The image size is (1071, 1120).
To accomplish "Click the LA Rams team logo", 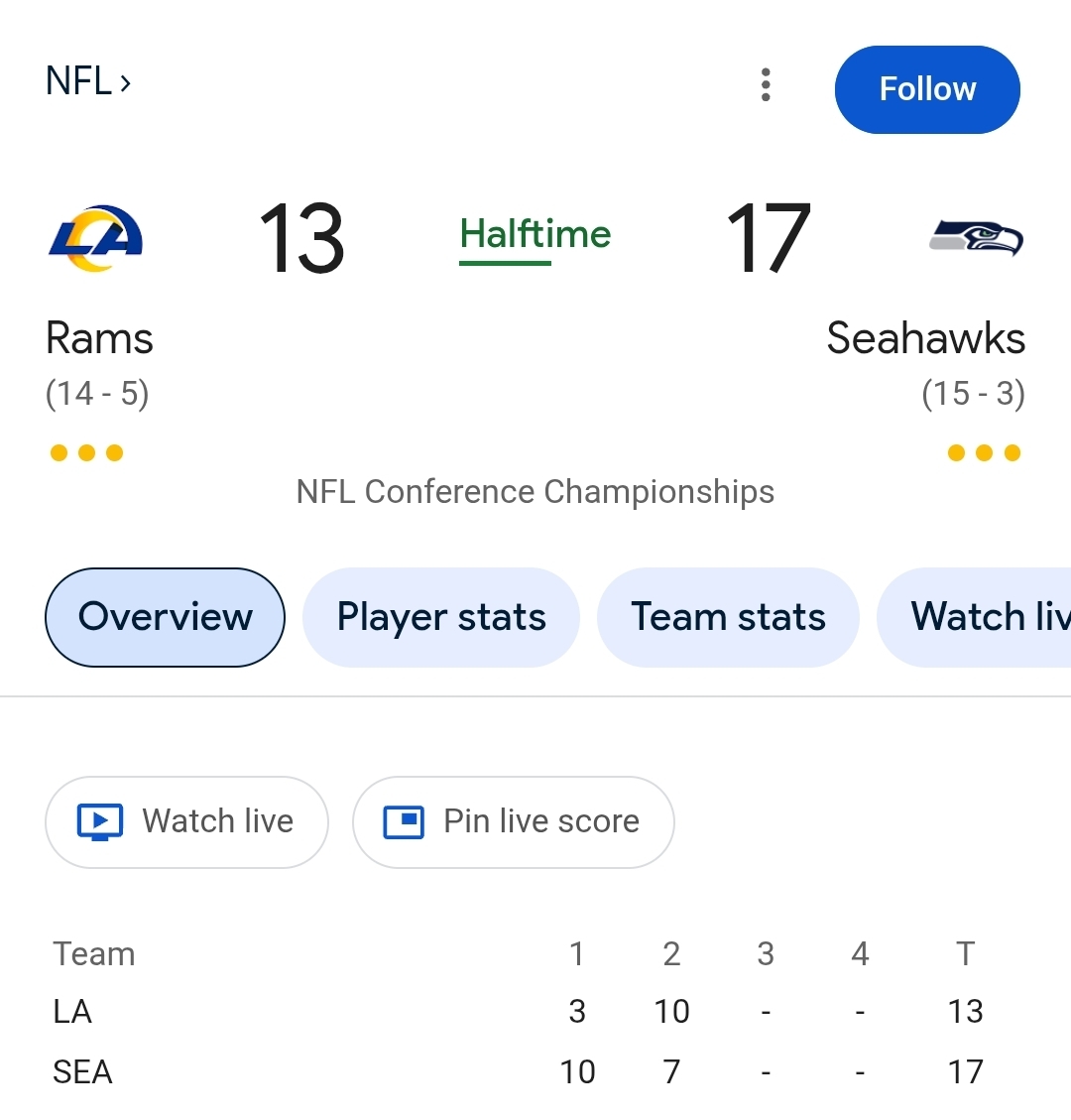I will 95,238.
